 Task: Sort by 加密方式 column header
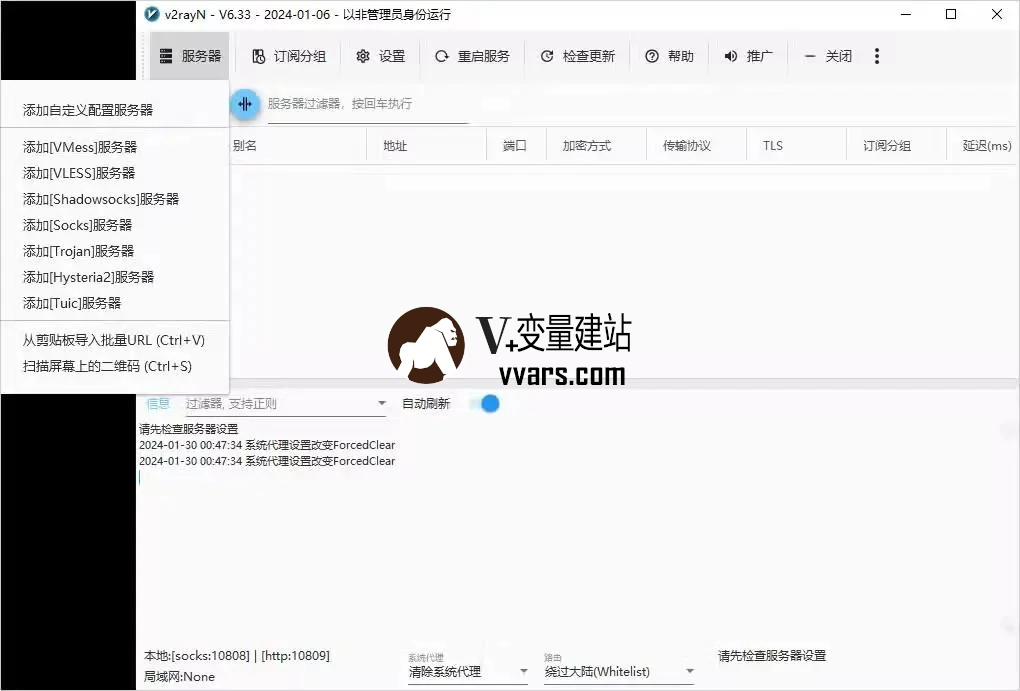coord(587,146)
